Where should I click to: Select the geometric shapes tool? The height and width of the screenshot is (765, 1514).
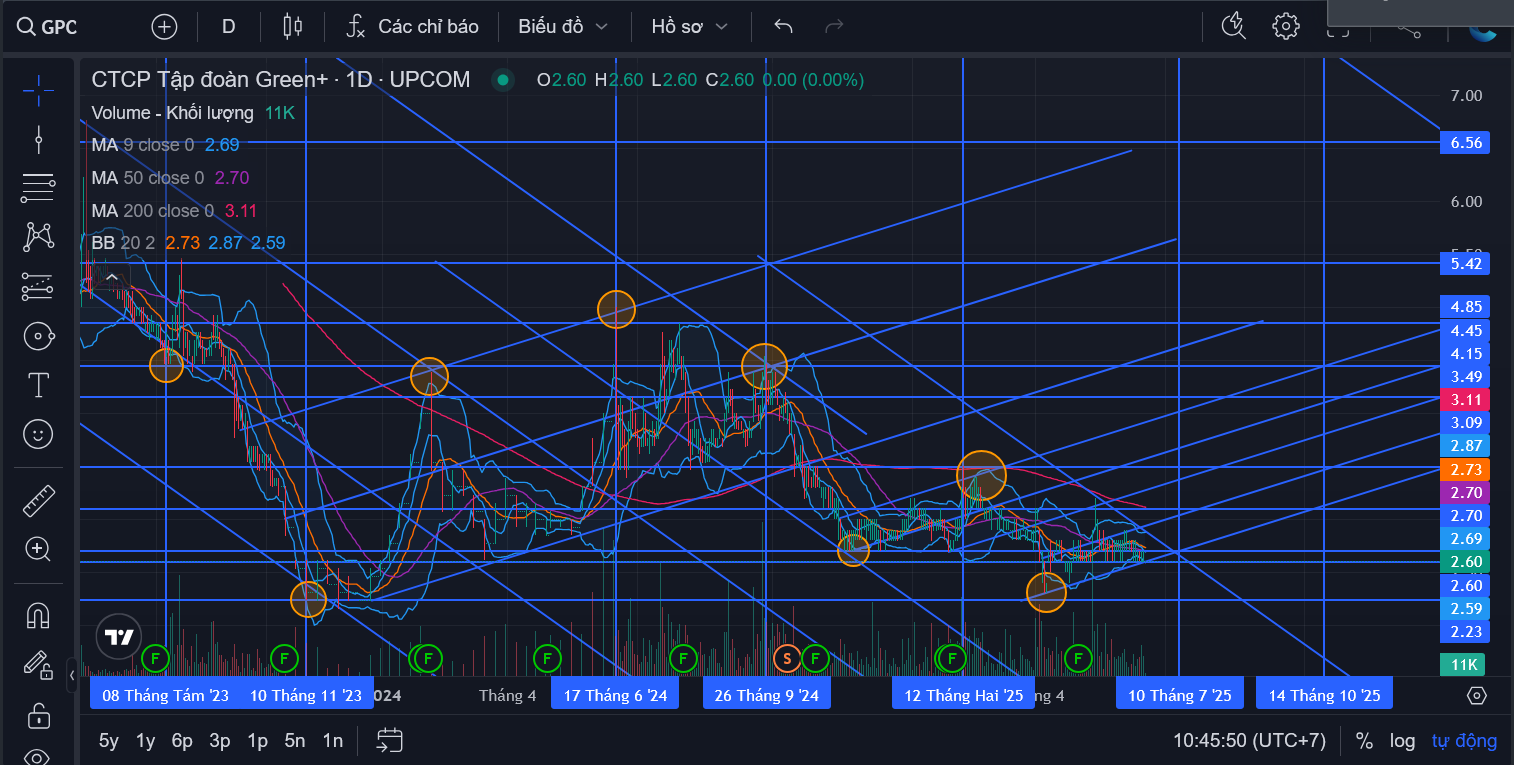click(39, 335)
